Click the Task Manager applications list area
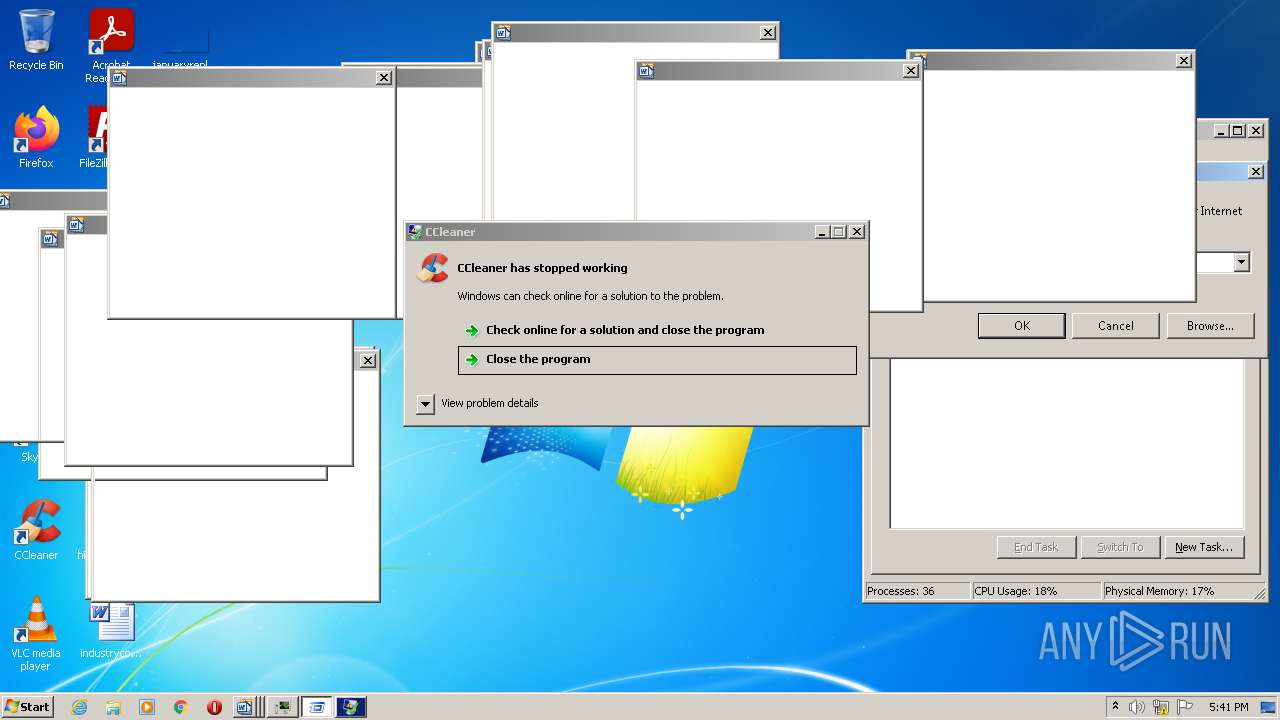This screenshot has height=720, width=1280. [x=1067, y=443]
